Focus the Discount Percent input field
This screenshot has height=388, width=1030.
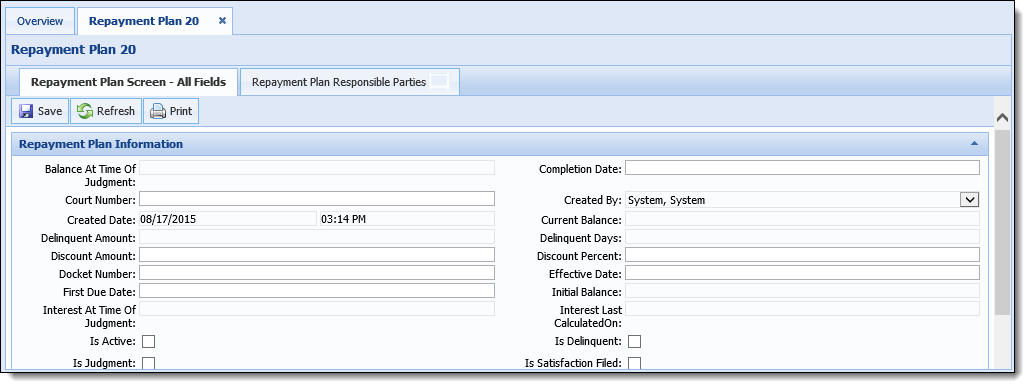click(802, 255)
